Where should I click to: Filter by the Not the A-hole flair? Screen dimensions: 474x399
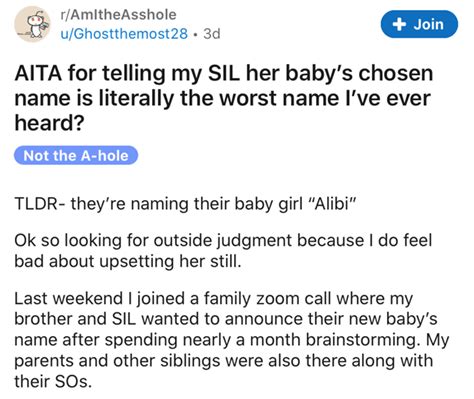76,156
